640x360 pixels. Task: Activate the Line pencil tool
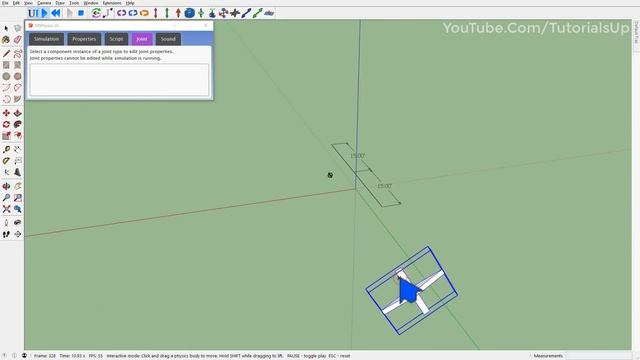pos(6,53)
